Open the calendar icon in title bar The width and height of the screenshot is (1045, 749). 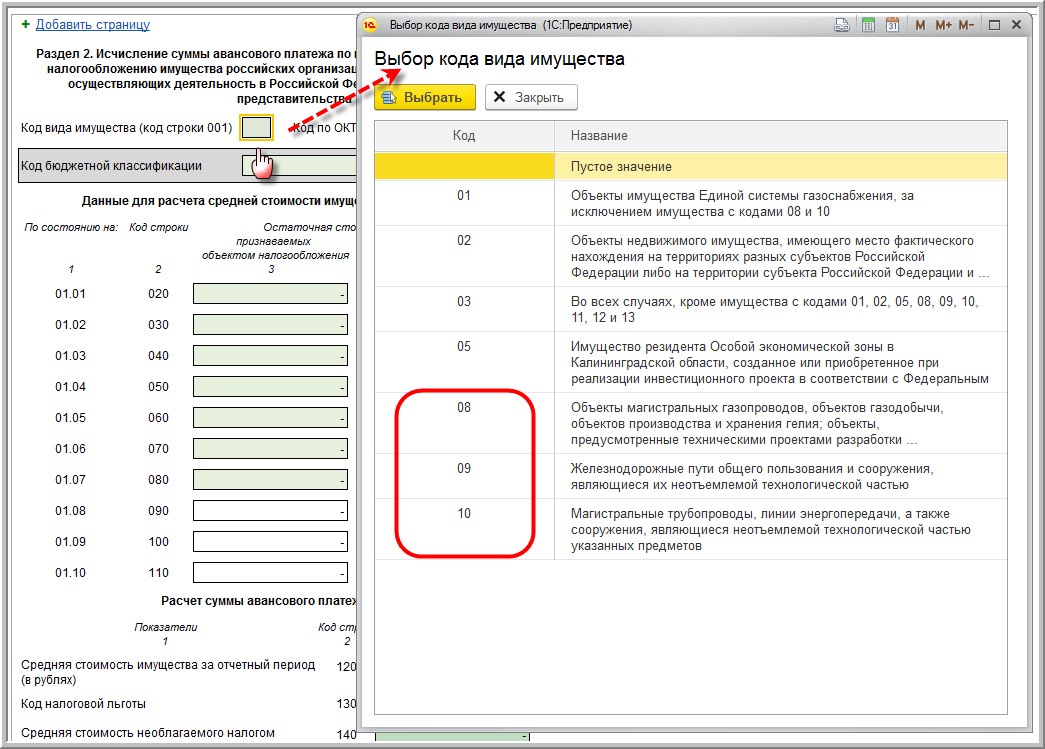pos(892,25)
